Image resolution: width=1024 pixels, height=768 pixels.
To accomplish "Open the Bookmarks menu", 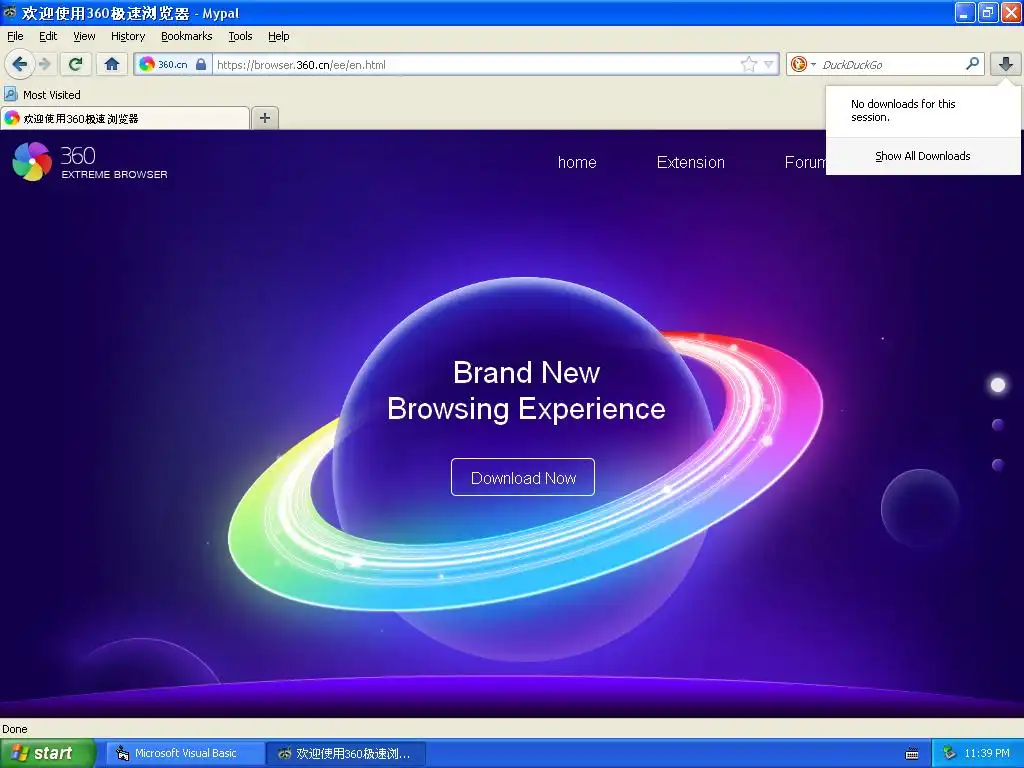I will pos(187,36).
